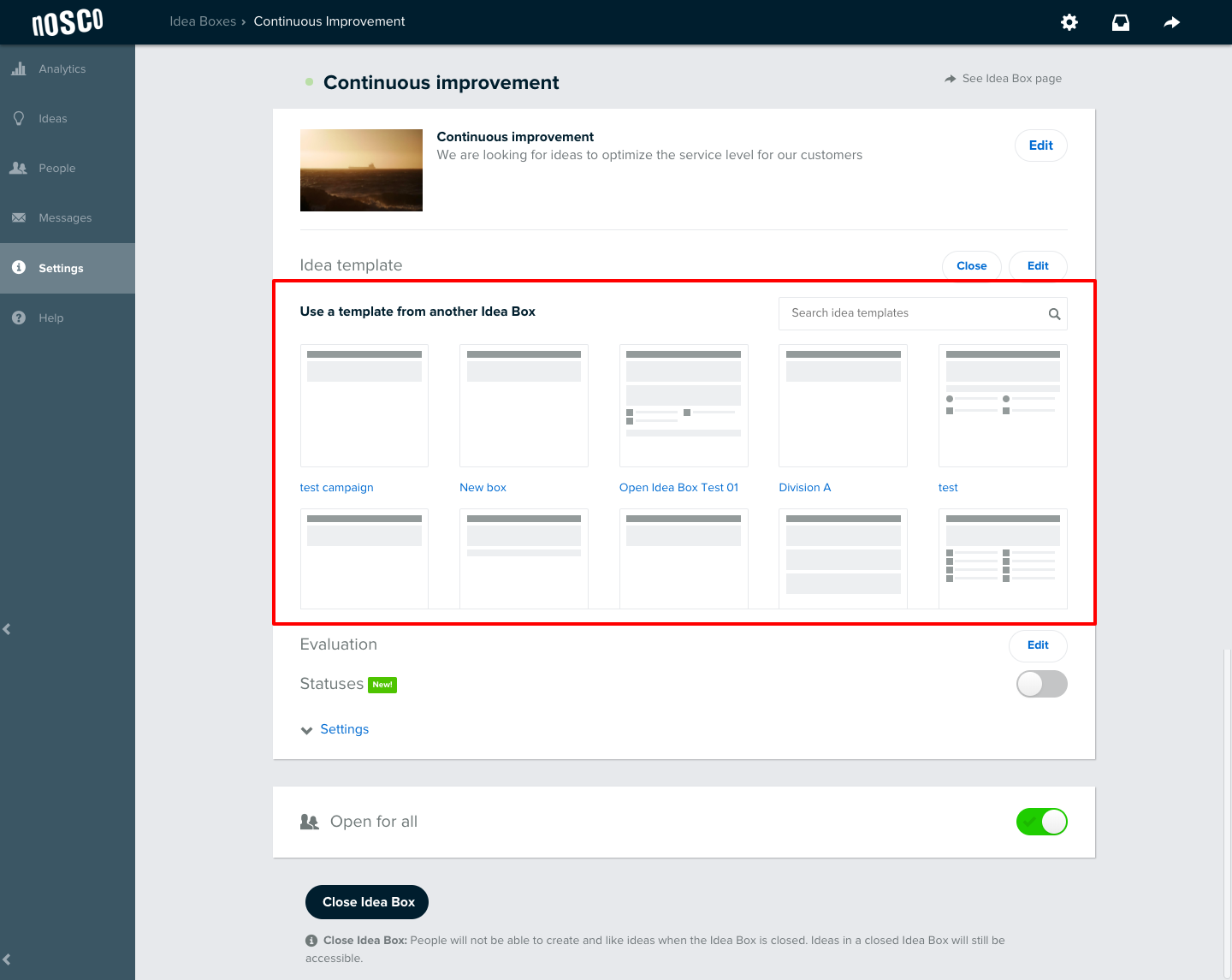Viewport: 1232px width, 980px height.
Task: Open See Idea Box page link
Action: point(1003,78)
